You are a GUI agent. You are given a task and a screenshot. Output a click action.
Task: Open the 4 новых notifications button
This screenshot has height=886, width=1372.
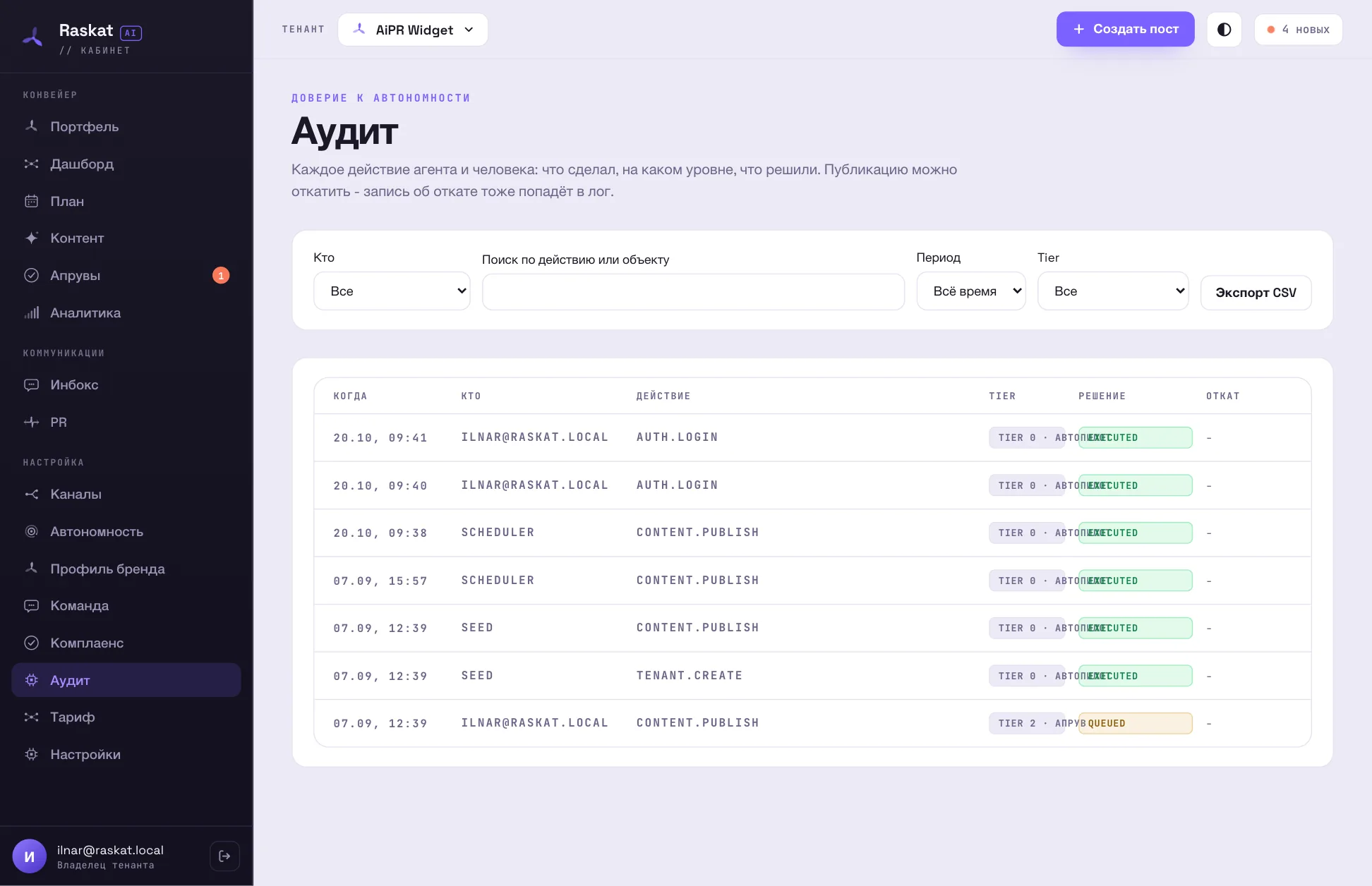tap(1298, 30)
